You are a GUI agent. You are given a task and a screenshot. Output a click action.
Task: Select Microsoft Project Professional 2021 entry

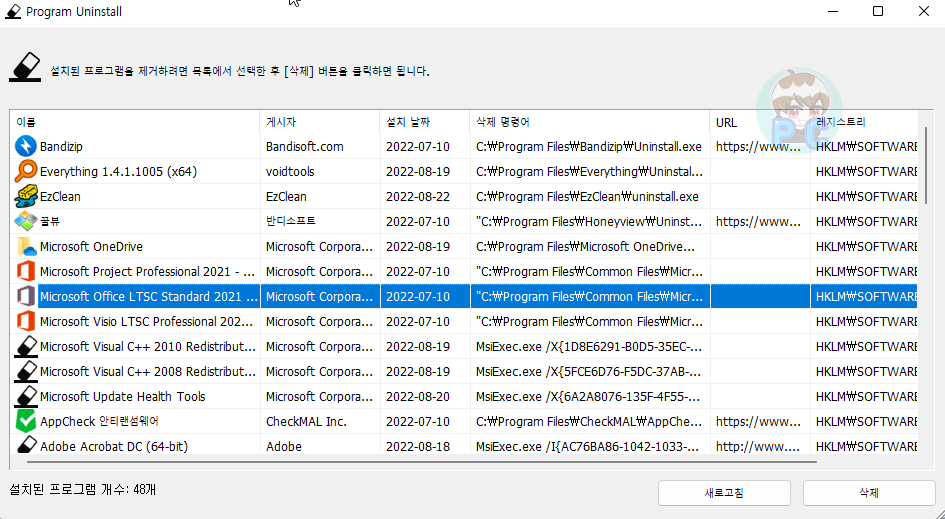(148, 272)
